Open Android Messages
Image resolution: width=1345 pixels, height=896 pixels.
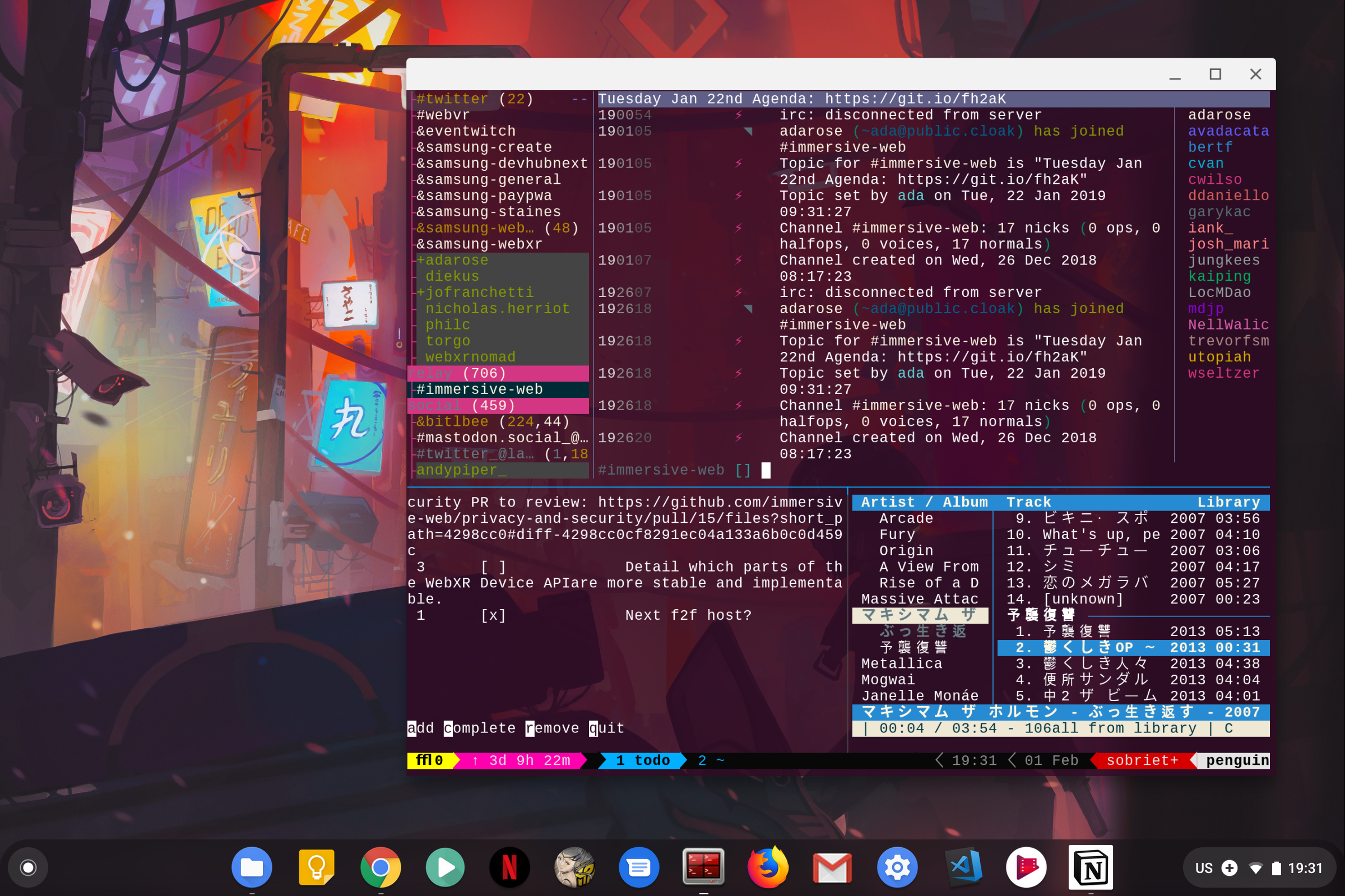[639, 866]
